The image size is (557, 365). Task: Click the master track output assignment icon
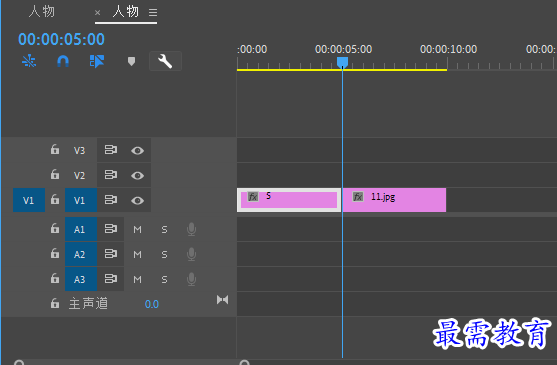[223, 300]
